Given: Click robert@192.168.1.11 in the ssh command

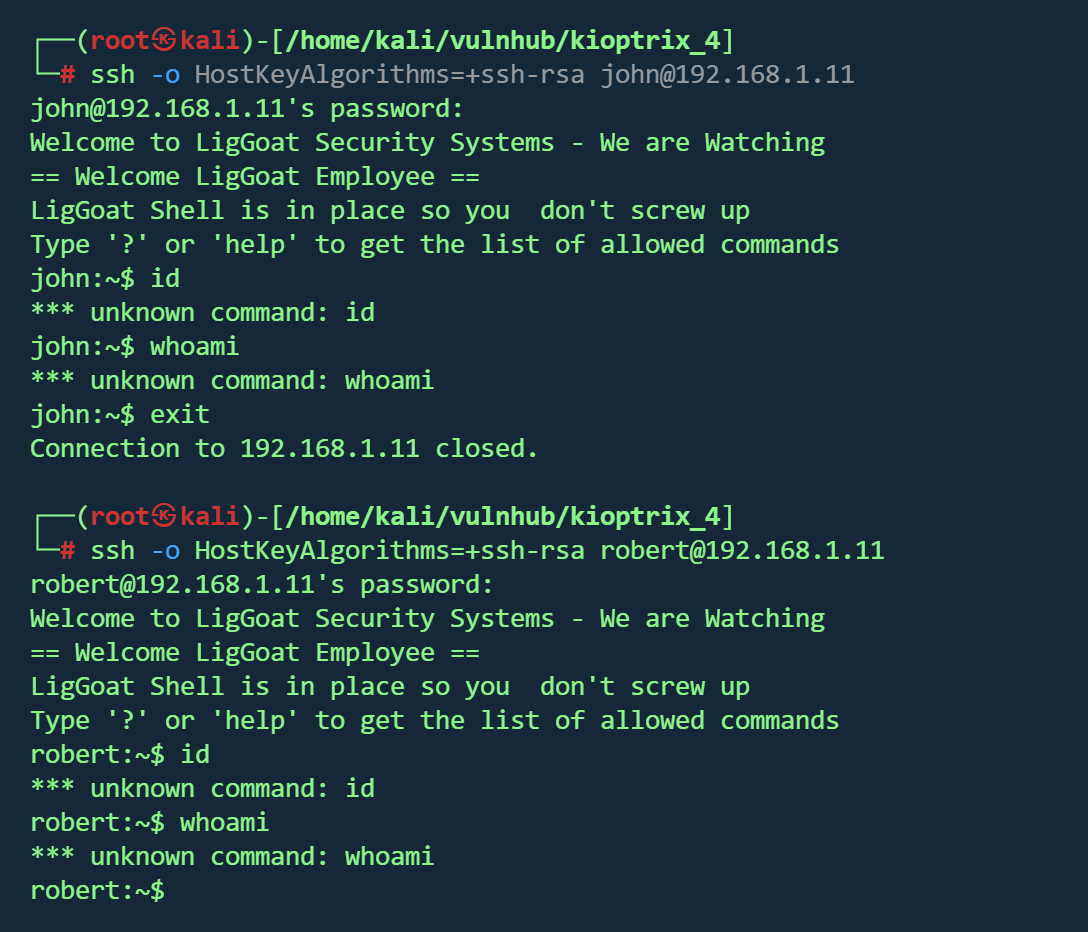Looking at the screenshot, I should (742, 551).
